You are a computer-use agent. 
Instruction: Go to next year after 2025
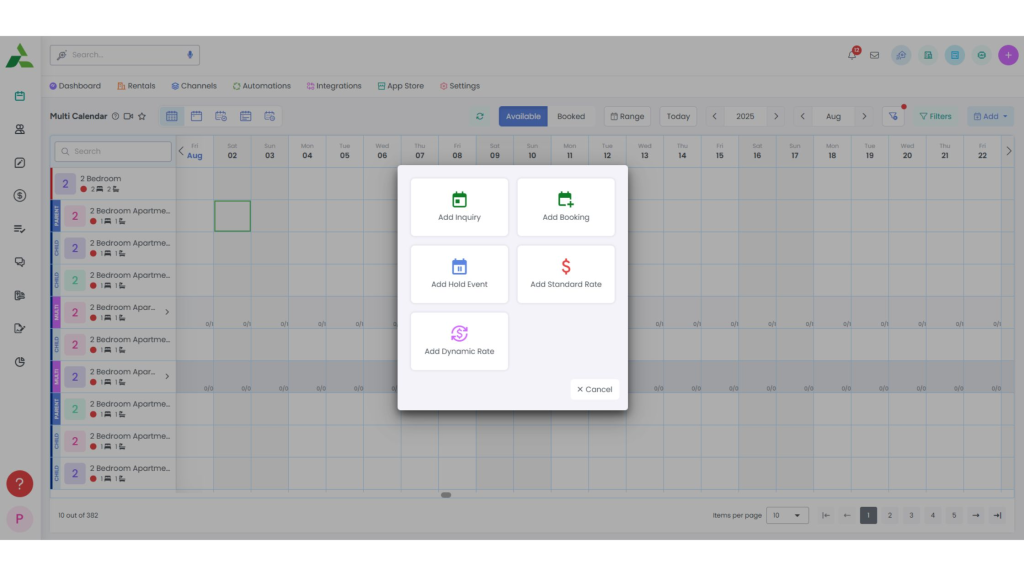(776, 116)
